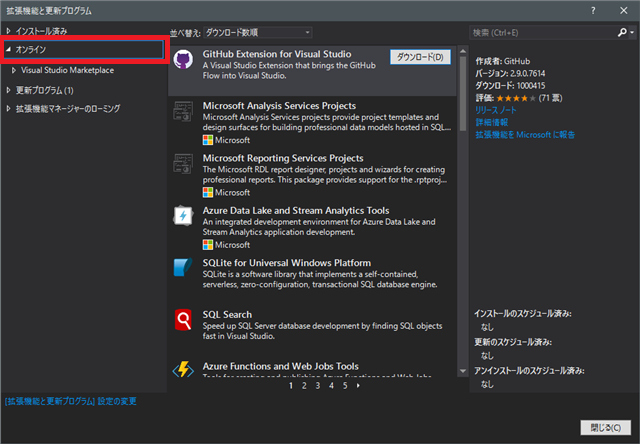Open the 並べ替え sort order dropdown

(x=258, y=32)
